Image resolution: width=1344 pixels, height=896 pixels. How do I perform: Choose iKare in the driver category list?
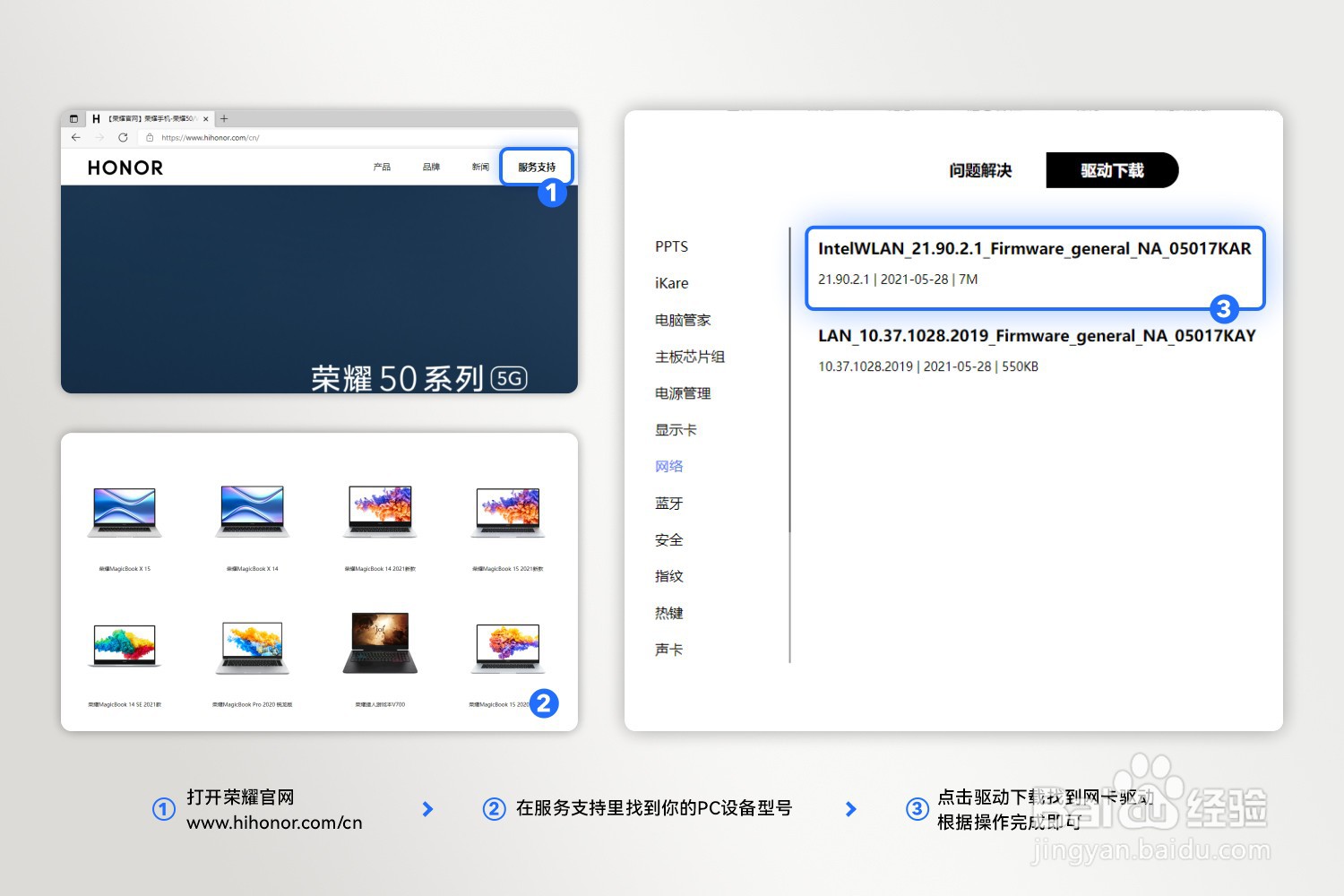[x=671, y=283]
